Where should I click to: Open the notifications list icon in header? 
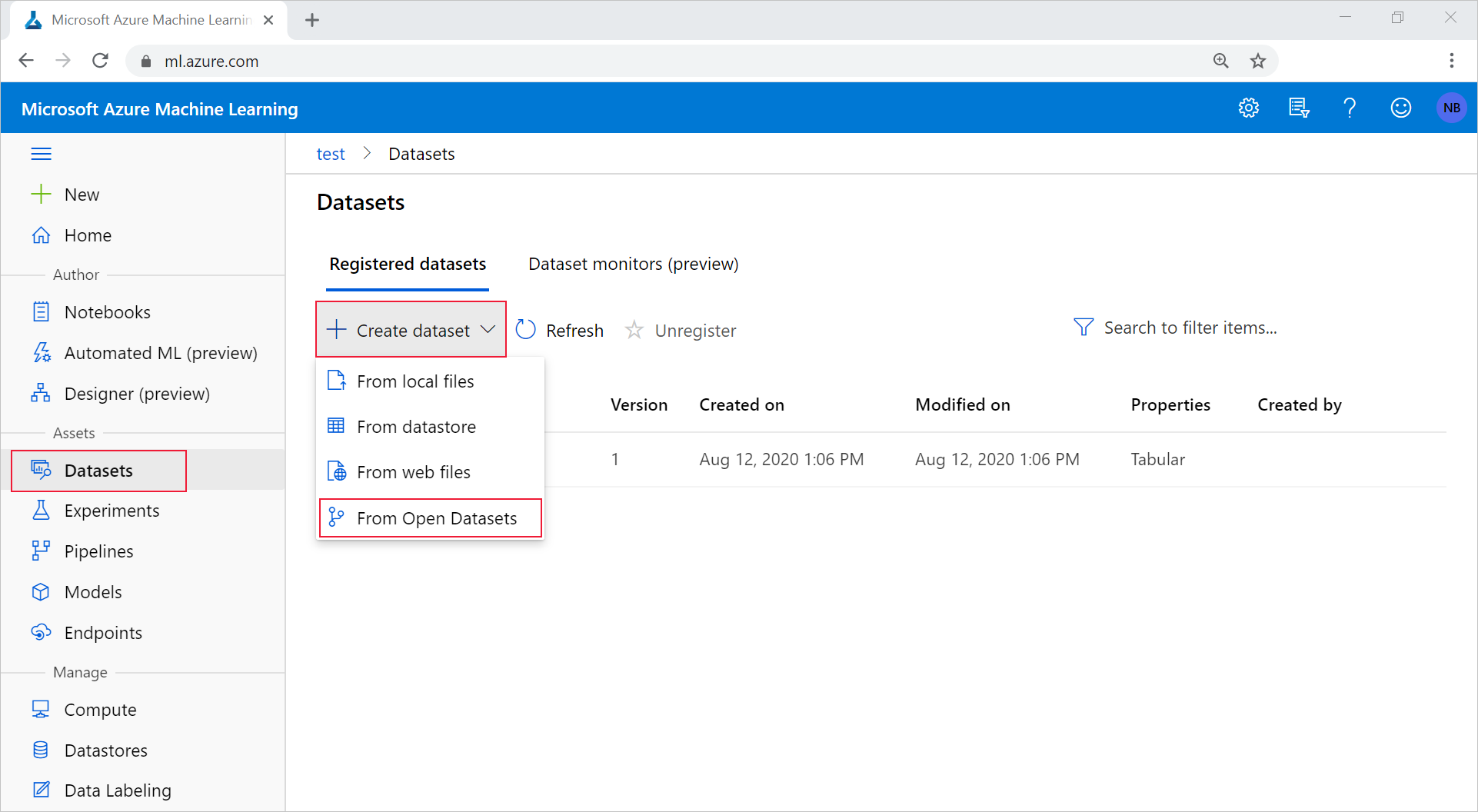[1299, 108]
